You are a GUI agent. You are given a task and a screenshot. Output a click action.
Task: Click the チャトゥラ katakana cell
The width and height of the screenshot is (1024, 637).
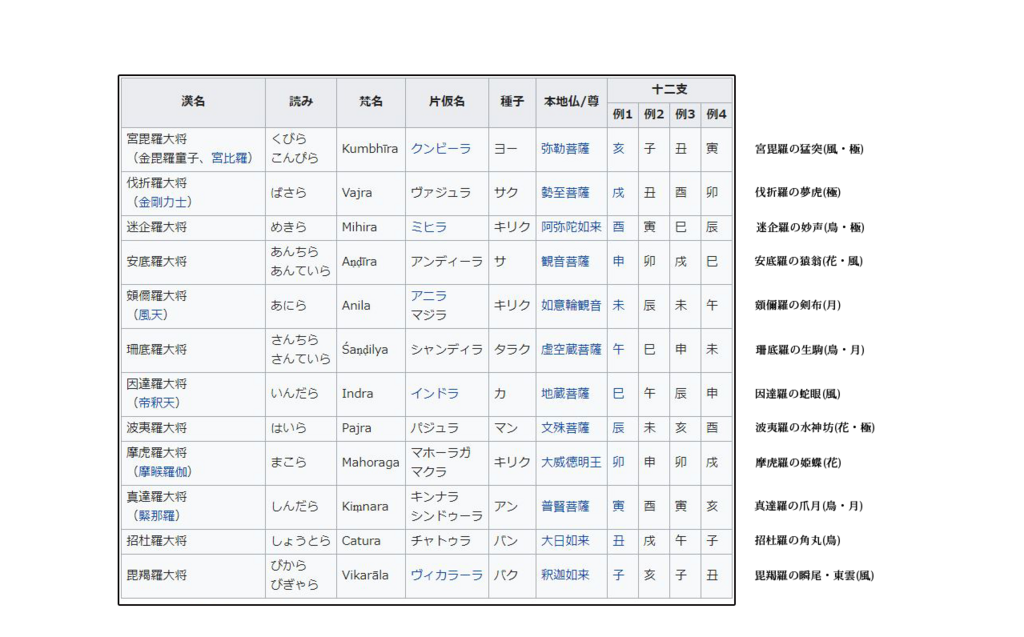tap(447, 541)
